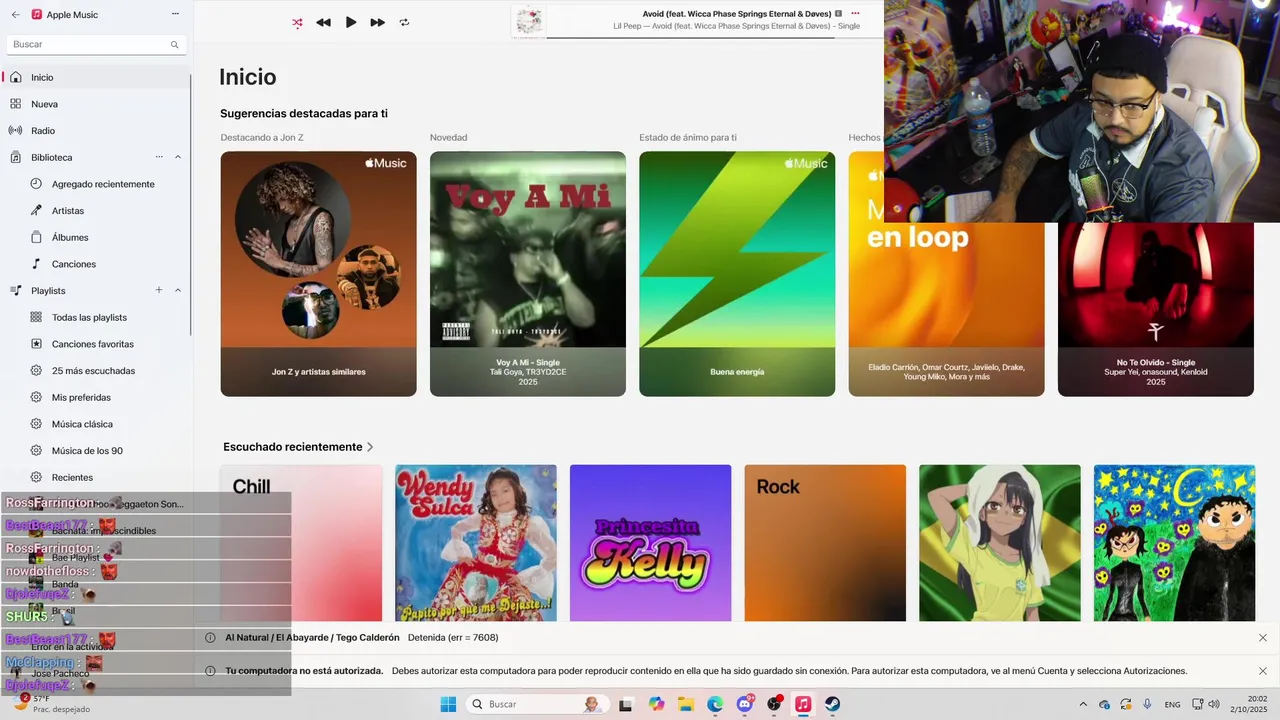The height and width of the screenshot is (720, 1280).
Task: Open Task View on the taskbar
Action: coord(626,704)
